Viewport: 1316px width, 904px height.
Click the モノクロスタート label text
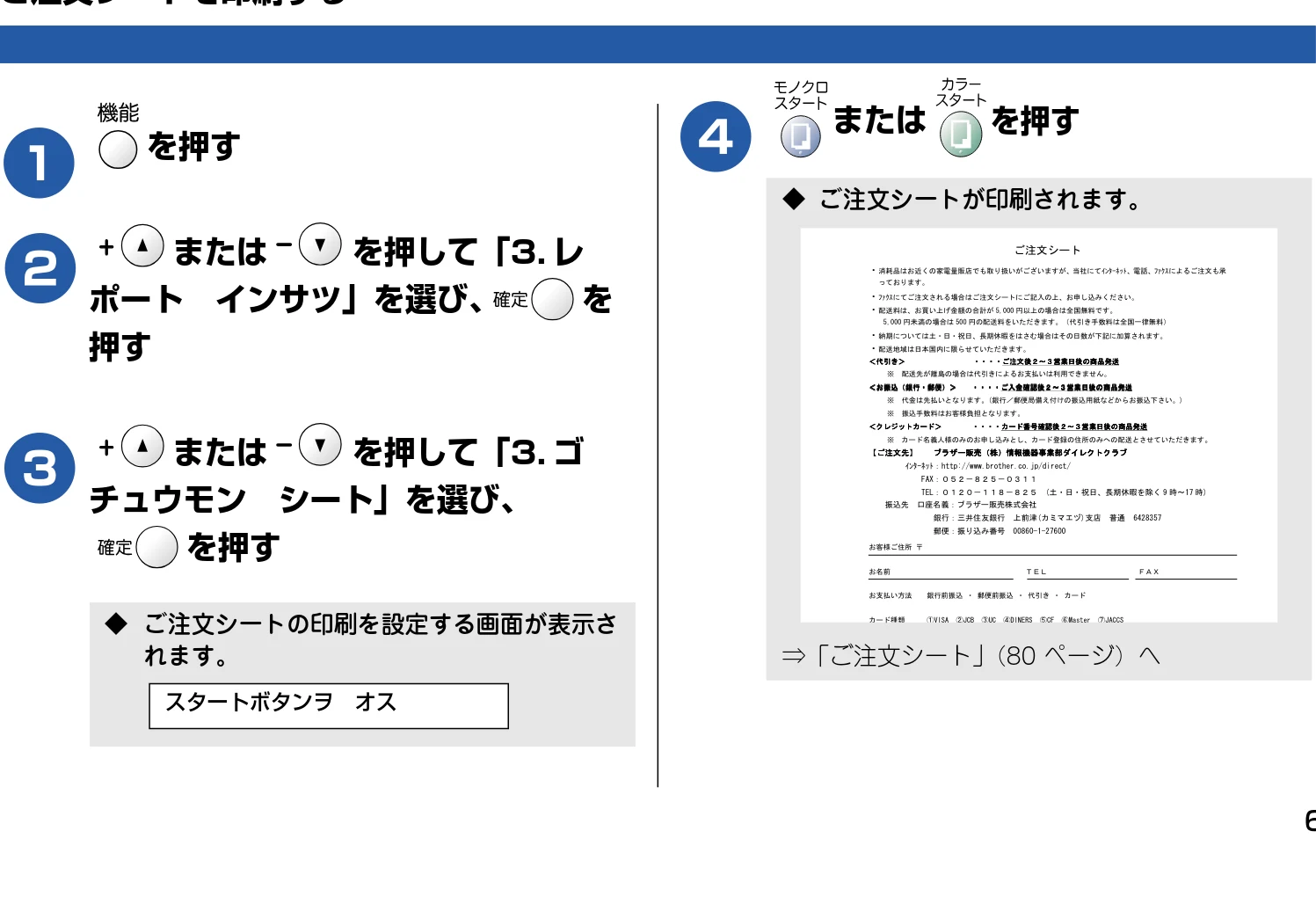800,95
